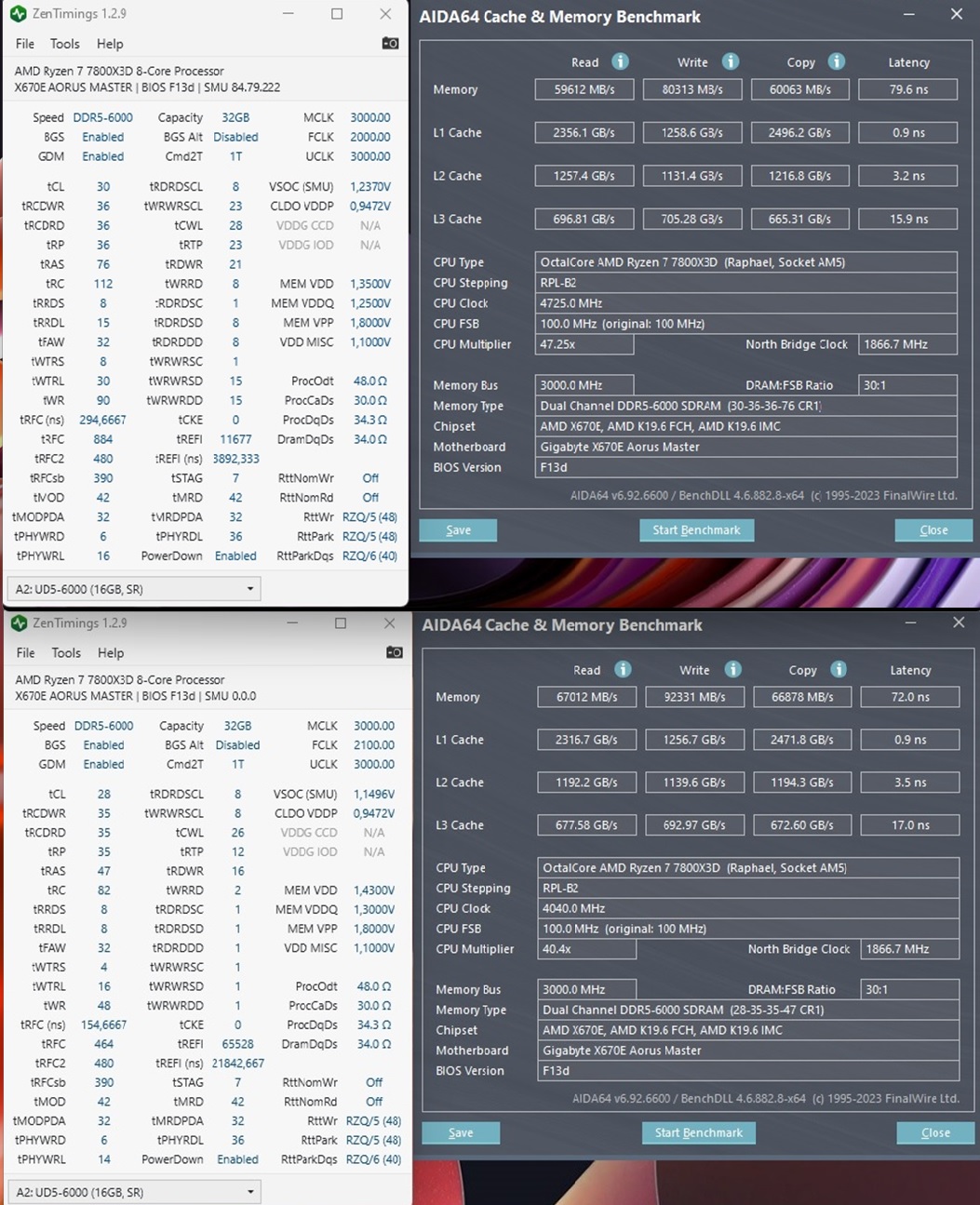Select the 67012 MB/s memory read value
Image resolution: width=980 pixels, height=1205 pixels.
coord(587,697)
